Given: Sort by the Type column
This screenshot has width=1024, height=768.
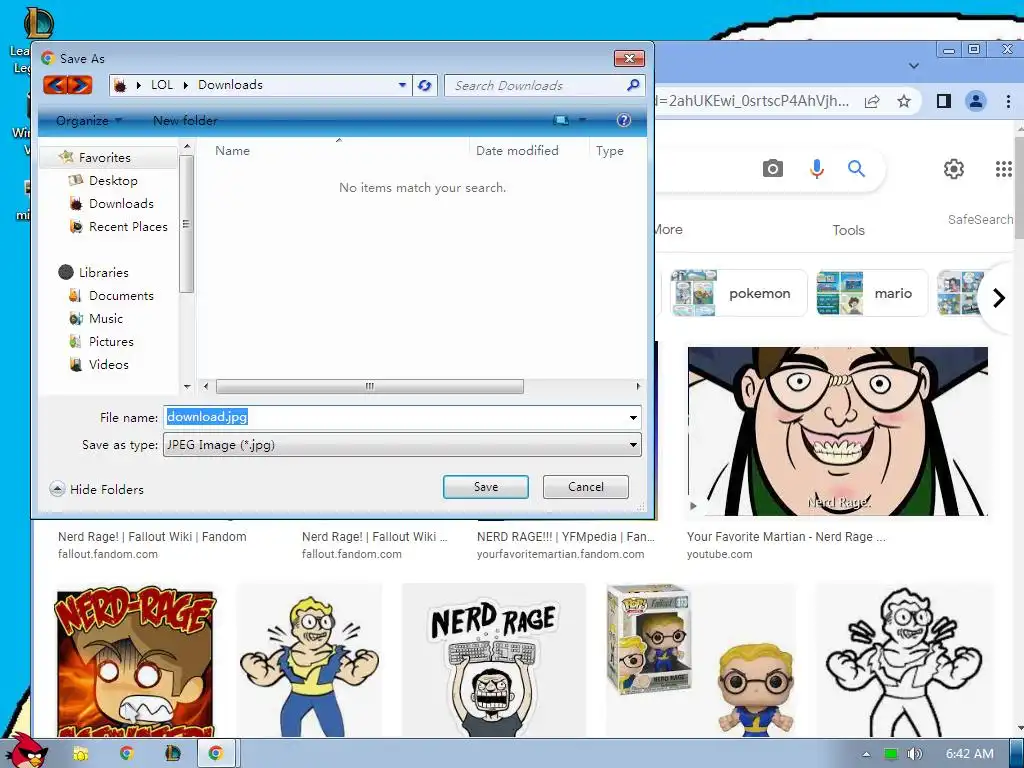Looking at the screenshot, I should (x=610, y=151).
